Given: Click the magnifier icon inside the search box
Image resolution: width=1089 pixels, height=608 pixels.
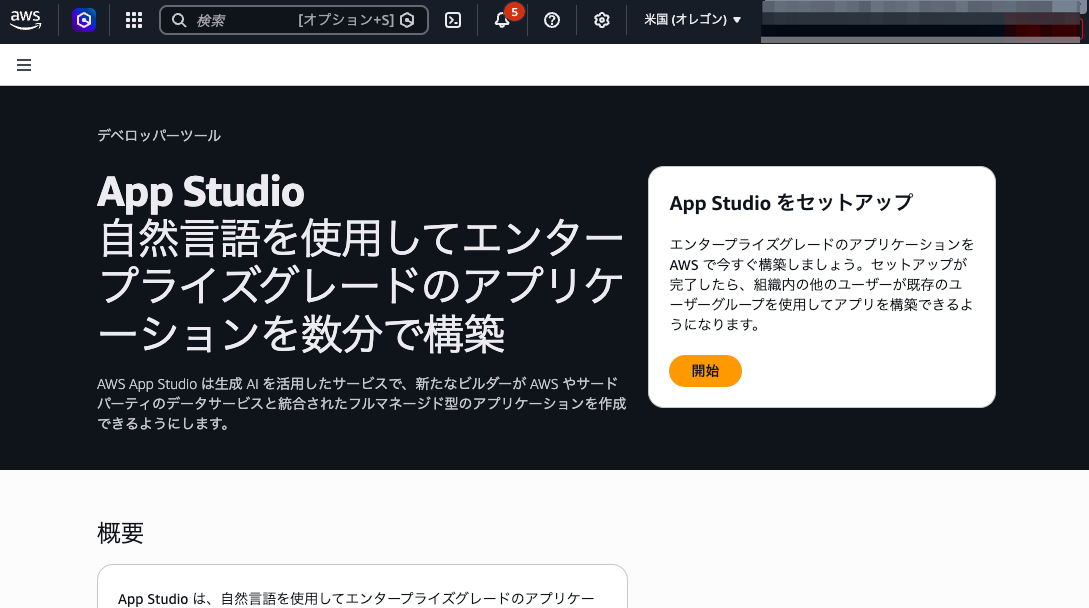Looking at the screenshot, I should coord(178,19).
